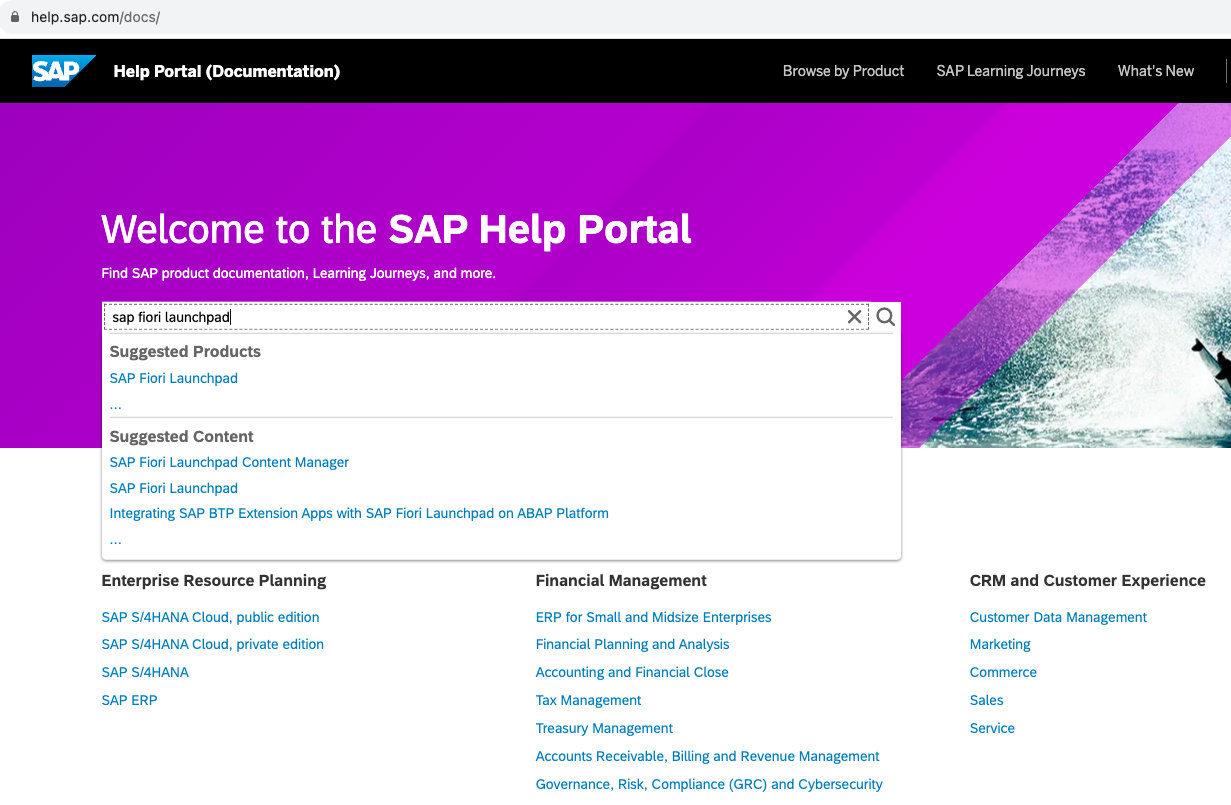This screenshot has height=805, width=1231.
Task: Click the Suggested Products label
Action: 185,351
